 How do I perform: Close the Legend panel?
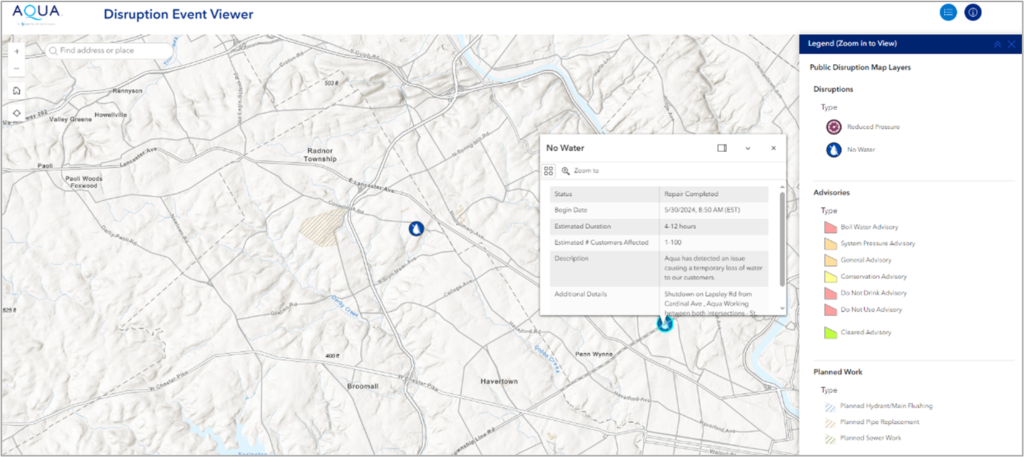[1012, 44]
